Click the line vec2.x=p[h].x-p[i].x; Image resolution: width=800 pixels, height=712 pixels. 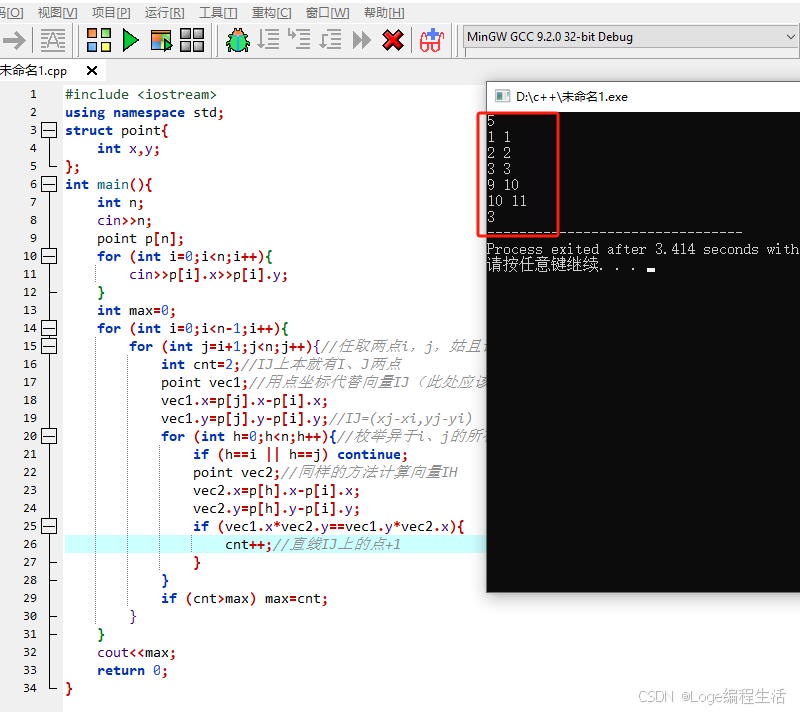tap(276, 491)
